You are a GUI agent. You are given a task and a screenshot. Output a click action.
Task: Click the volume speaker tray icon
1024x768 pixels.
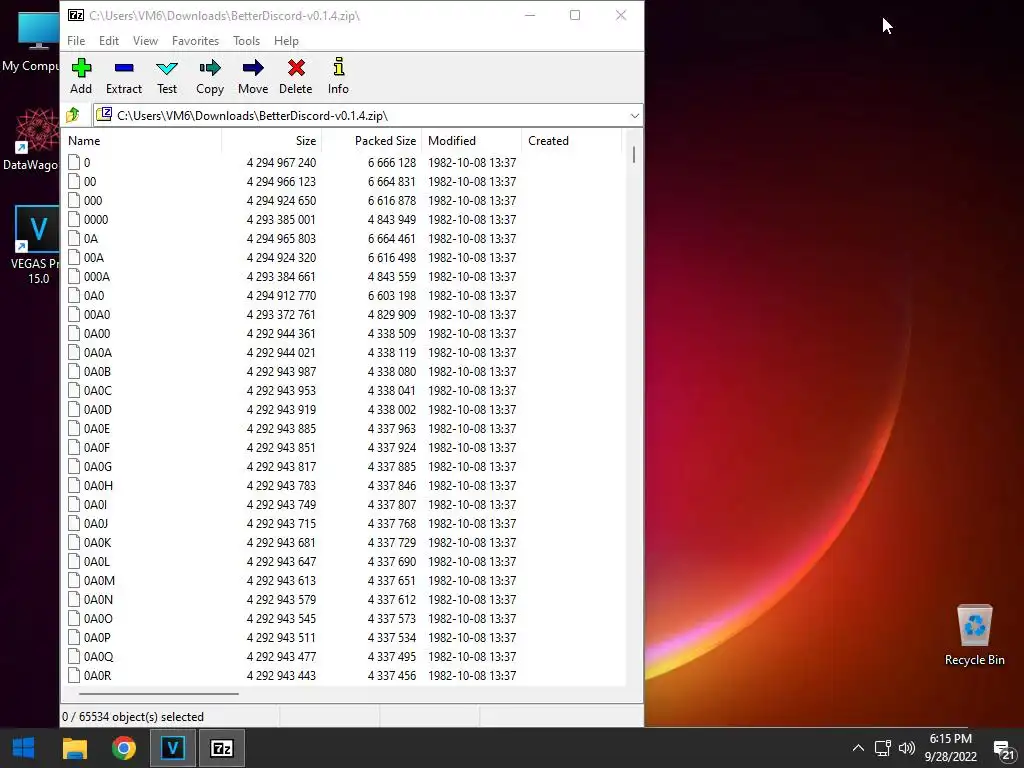906,748
